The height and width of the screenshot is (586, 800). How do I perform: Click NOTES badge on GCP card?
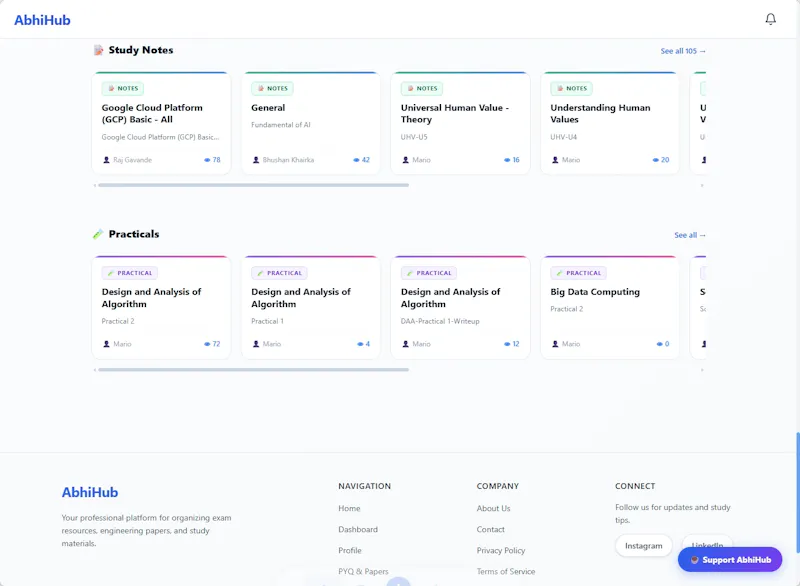122,88
